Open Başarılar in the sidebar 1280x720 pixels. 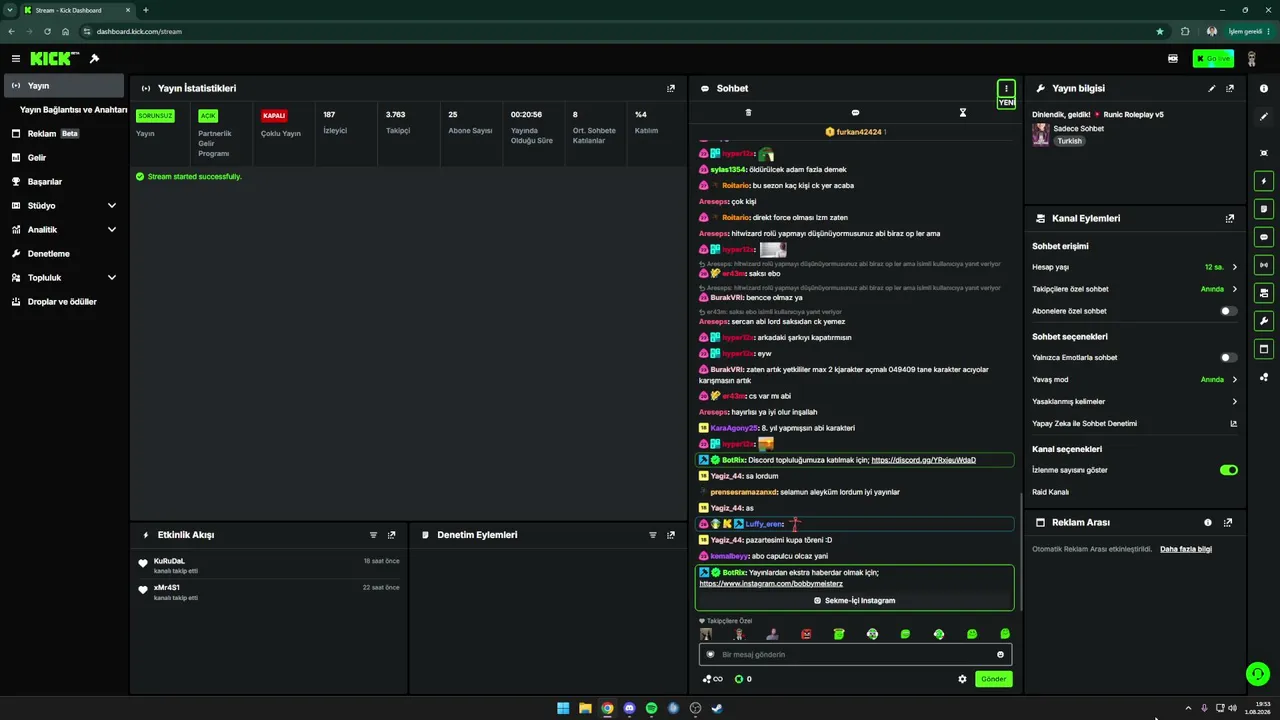pos(64,181)
